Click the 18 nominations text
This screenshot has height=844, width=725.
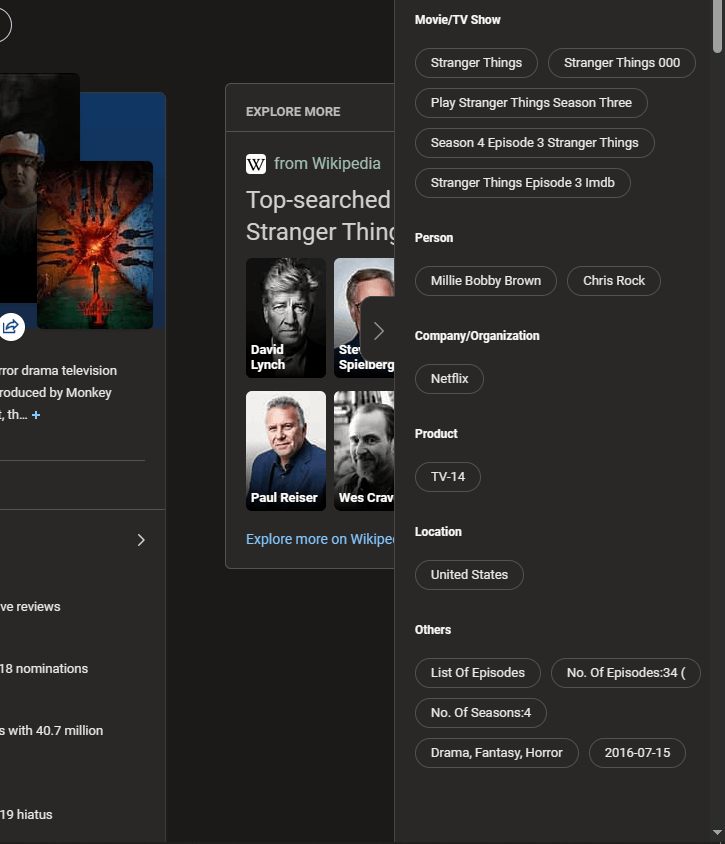click(44, 669)
